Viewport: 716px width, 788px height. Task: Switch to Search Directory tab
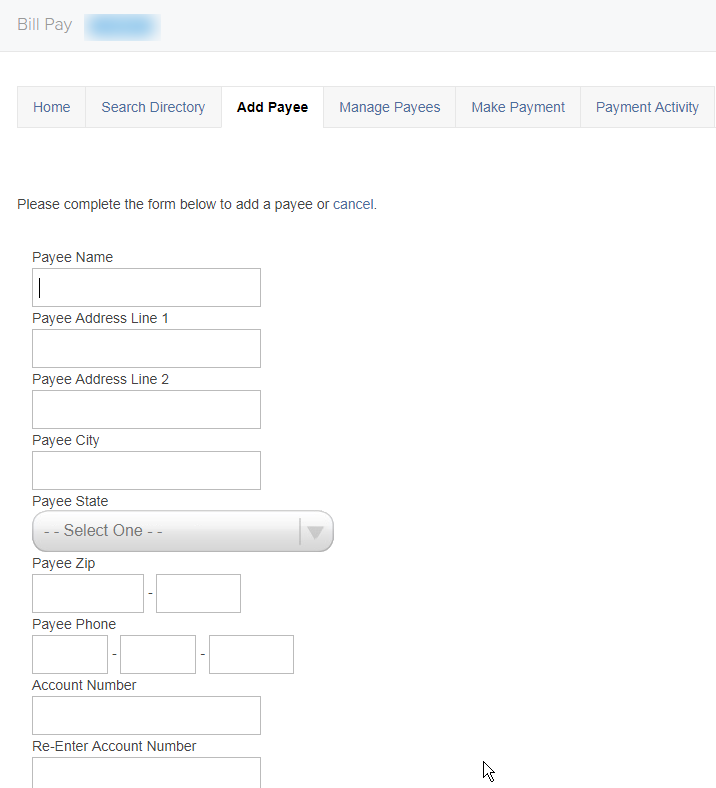[x=153, y=107]
